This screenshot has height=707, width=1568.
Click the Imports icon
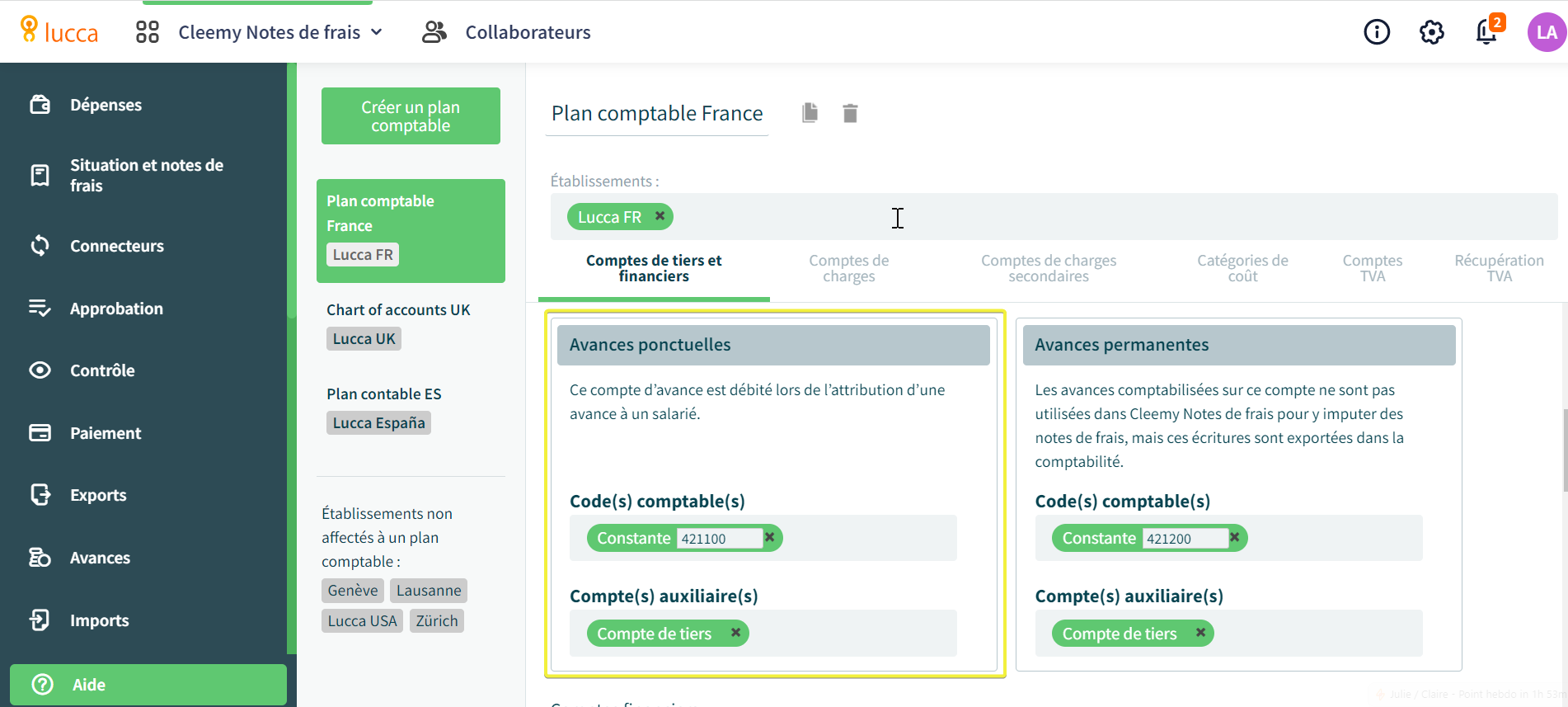[40, 620]
